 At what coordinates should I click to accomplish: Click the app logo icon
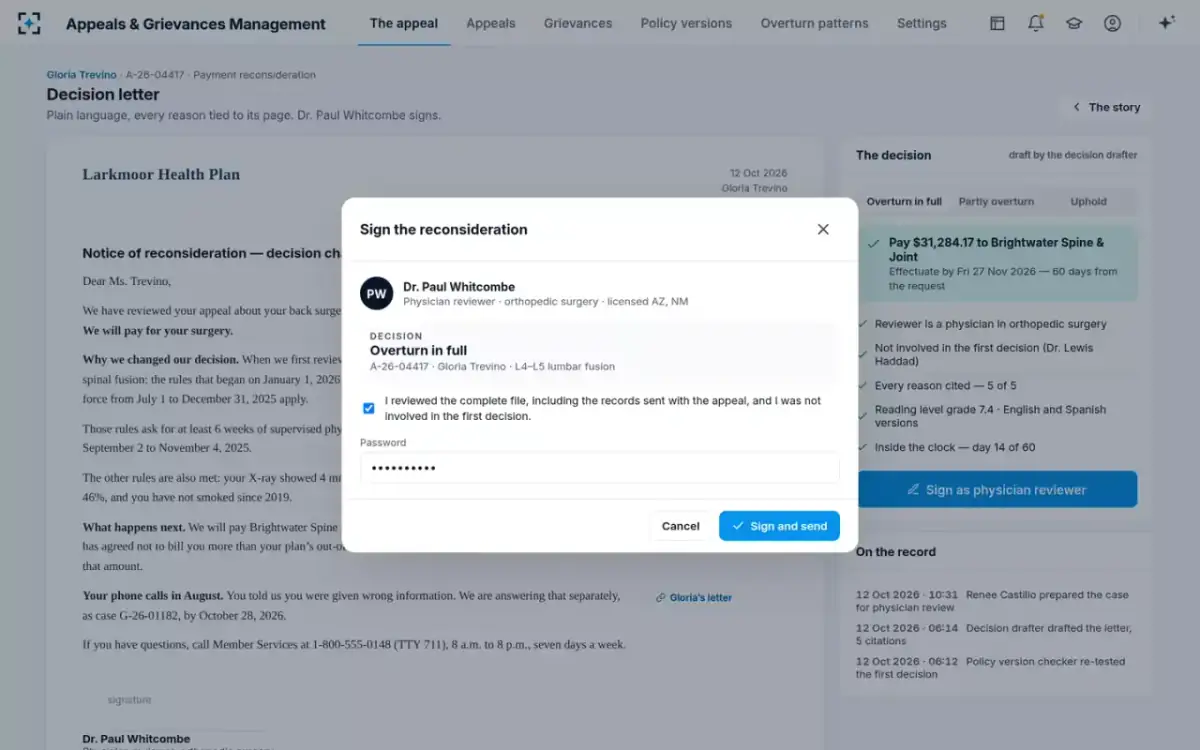pos(30,23)
